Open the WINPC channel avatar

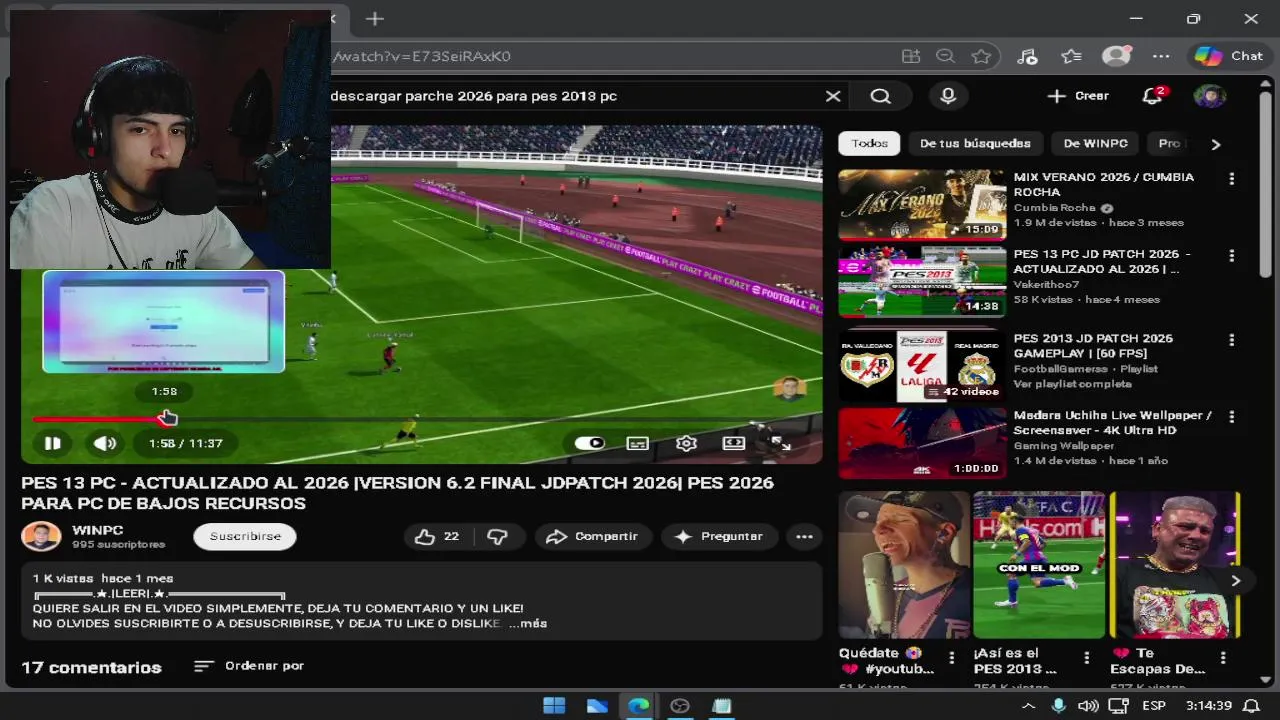pos(41,536)
